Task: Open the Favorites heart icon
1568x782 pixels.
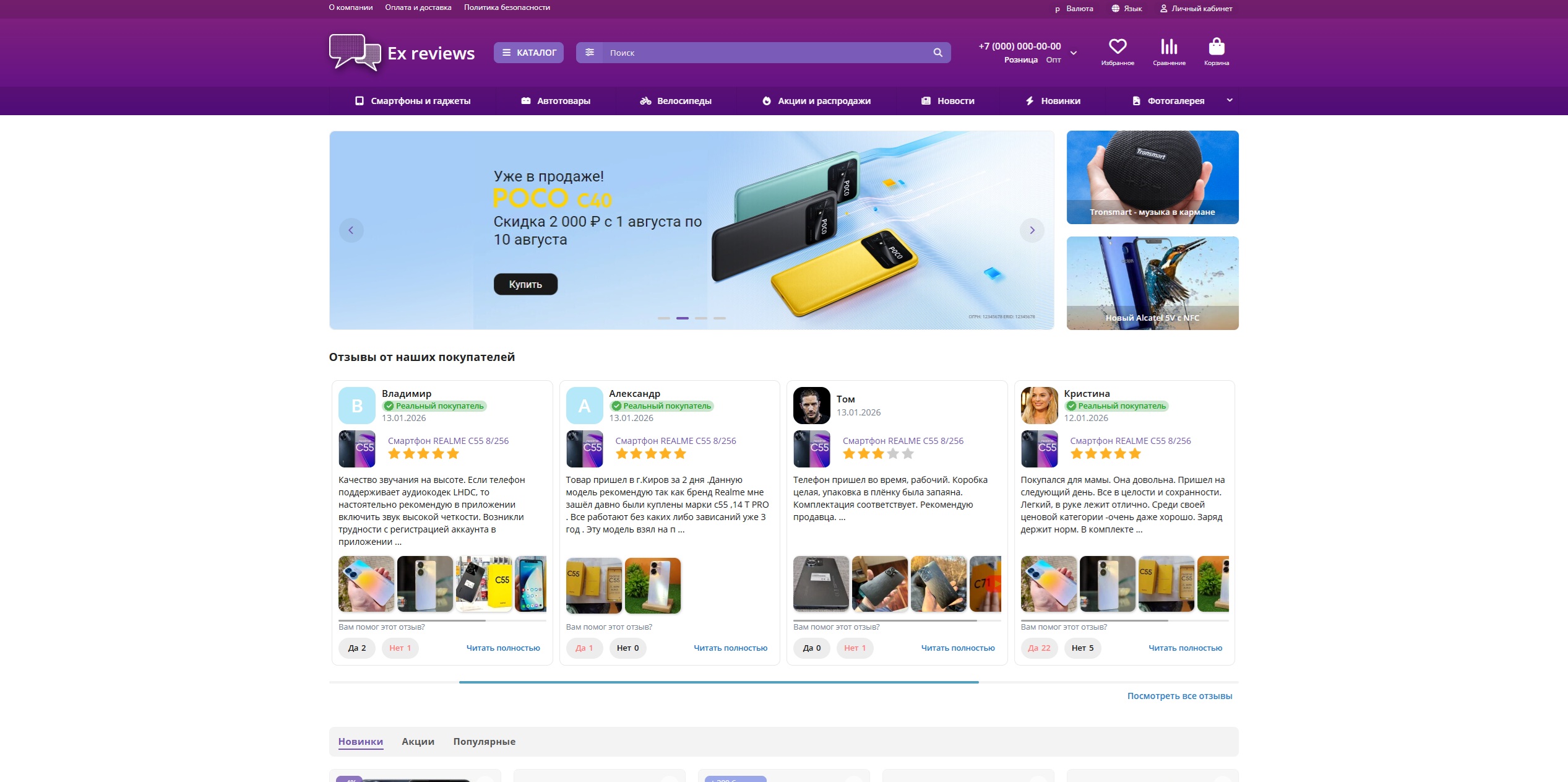Action: tap(1117, 48)
